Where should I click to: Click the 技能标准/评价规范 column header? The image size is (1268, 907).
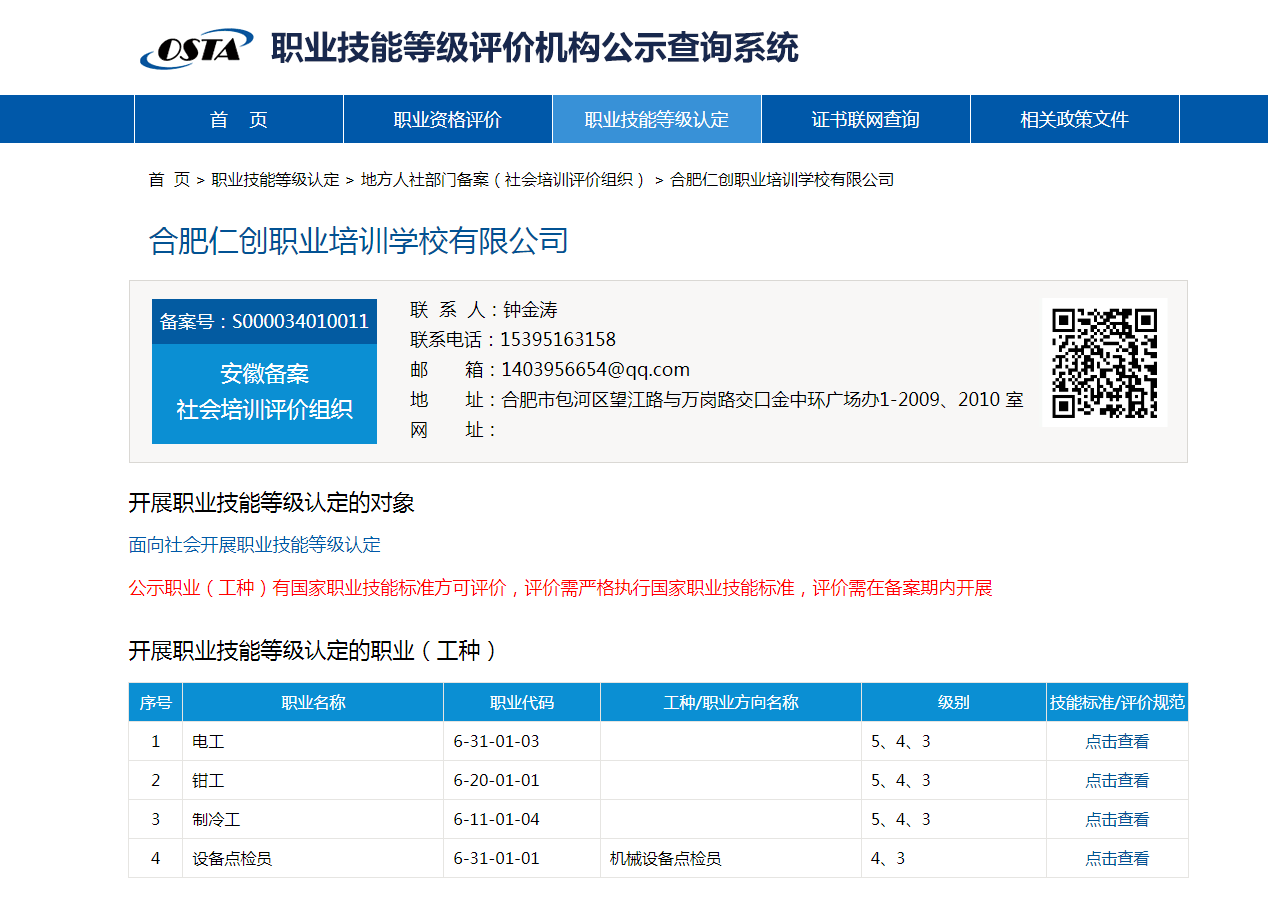pyautogui.click(x=1117, y=702)
